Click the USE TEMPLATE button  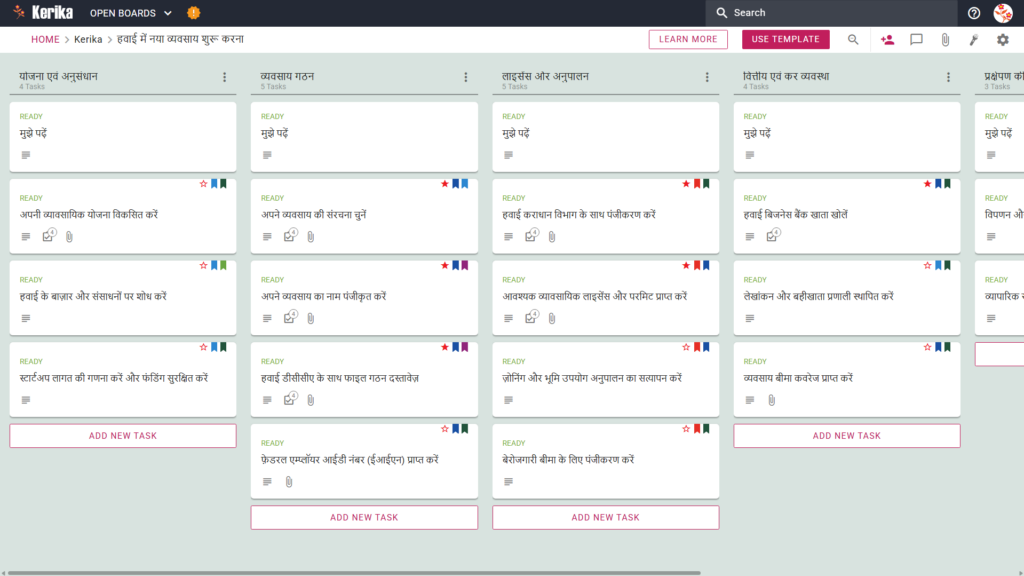coord(786,39)
